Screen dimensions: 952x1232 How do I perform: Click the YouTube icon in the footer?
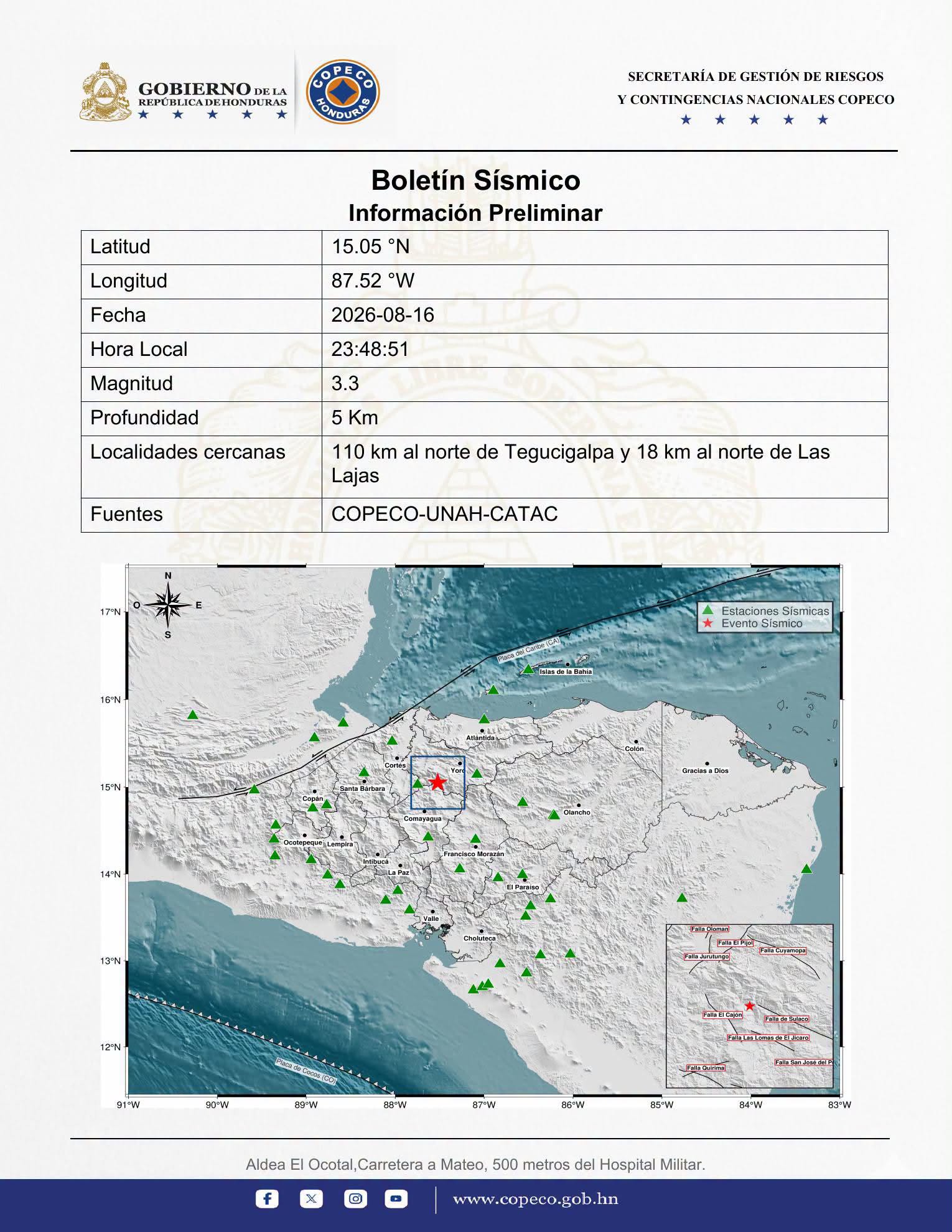[x=396, y=1198]
